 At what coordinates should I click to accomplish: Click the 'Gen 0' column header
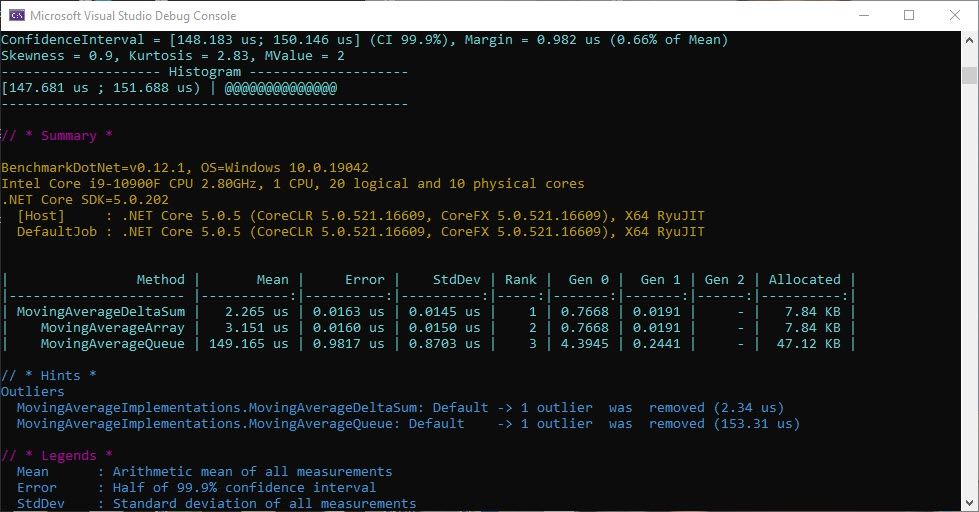click(x=589, y=280)
